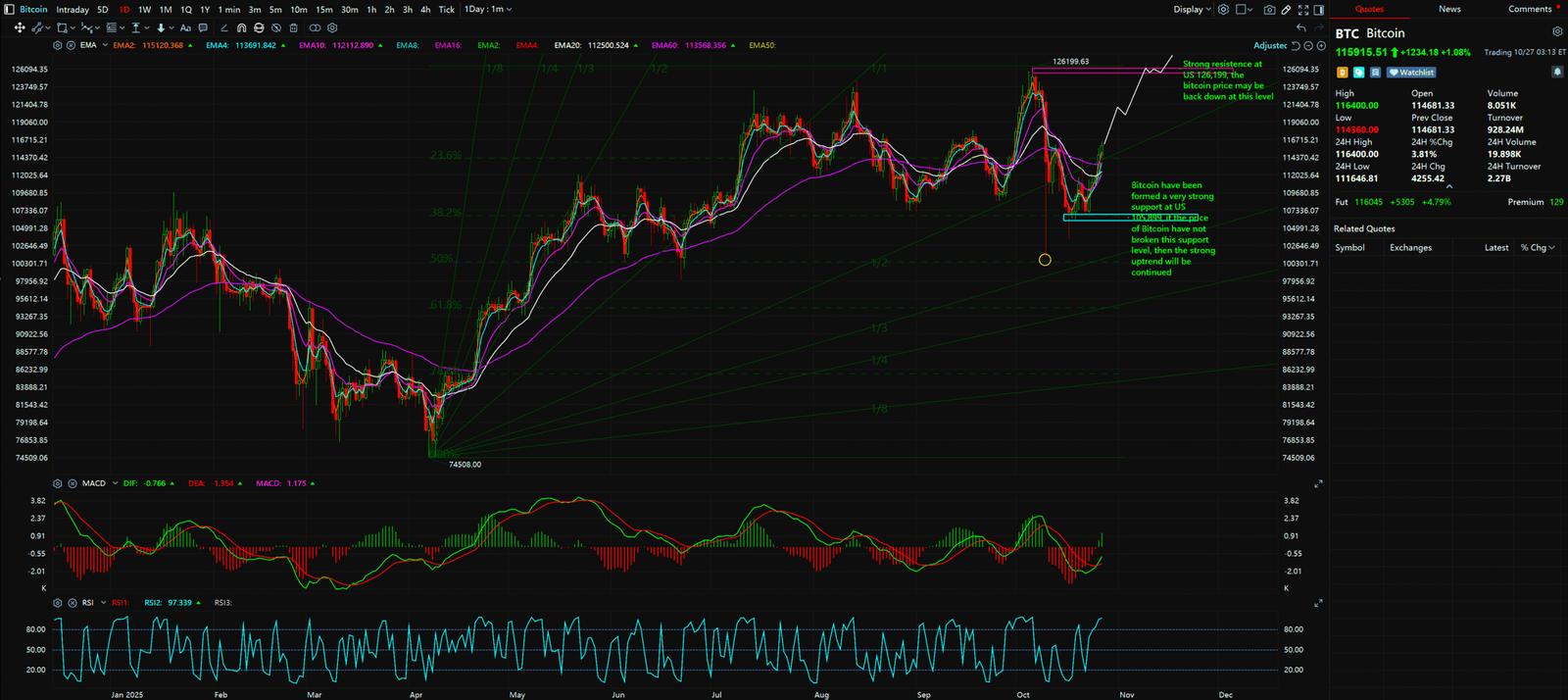Toggle the left sidebar panel icon
This screenshot has width=1568, height=700.
(9, 10)
